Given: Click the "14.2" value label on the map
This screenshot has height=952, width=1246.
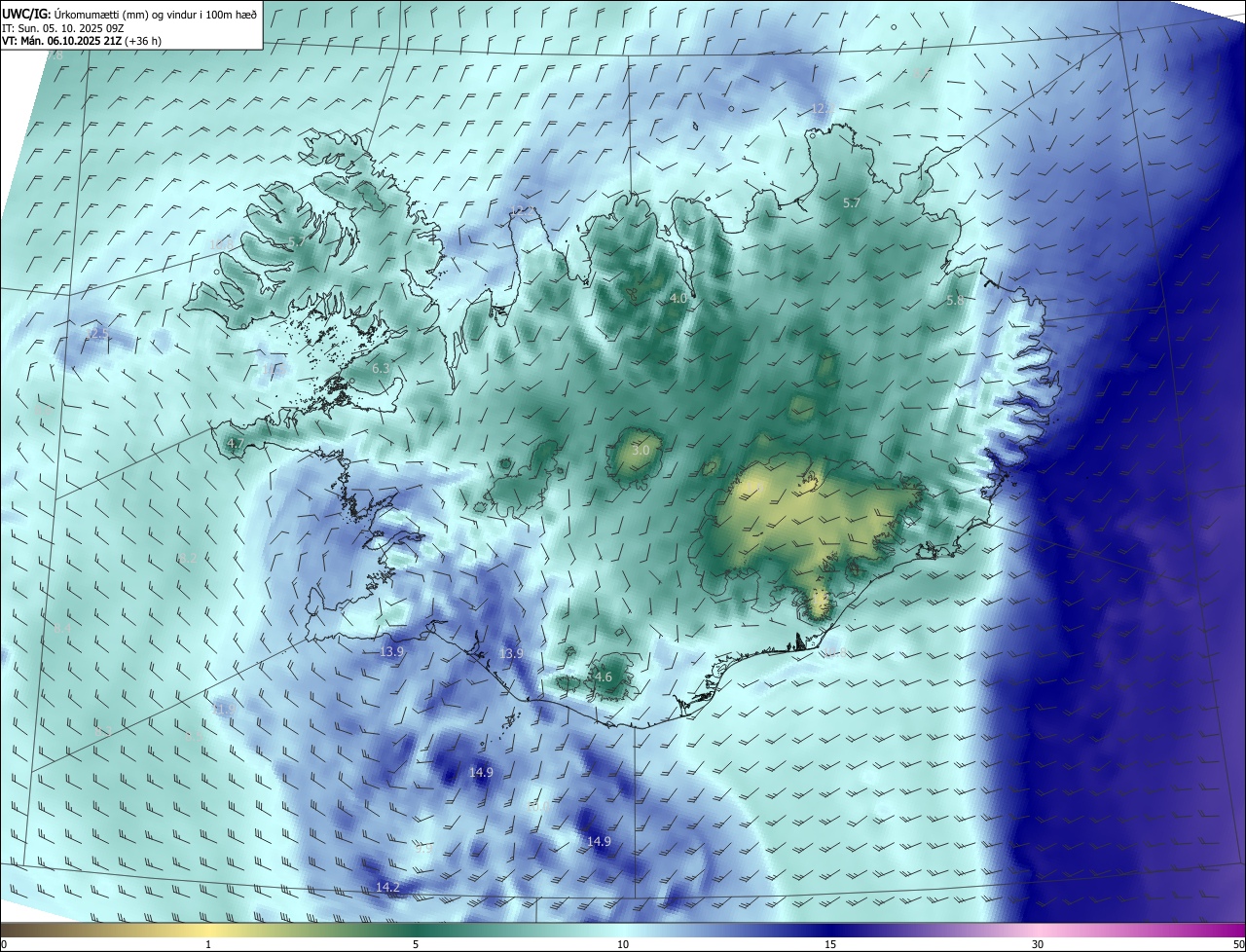Looking at the screenshot, I should tap(387, 887).
